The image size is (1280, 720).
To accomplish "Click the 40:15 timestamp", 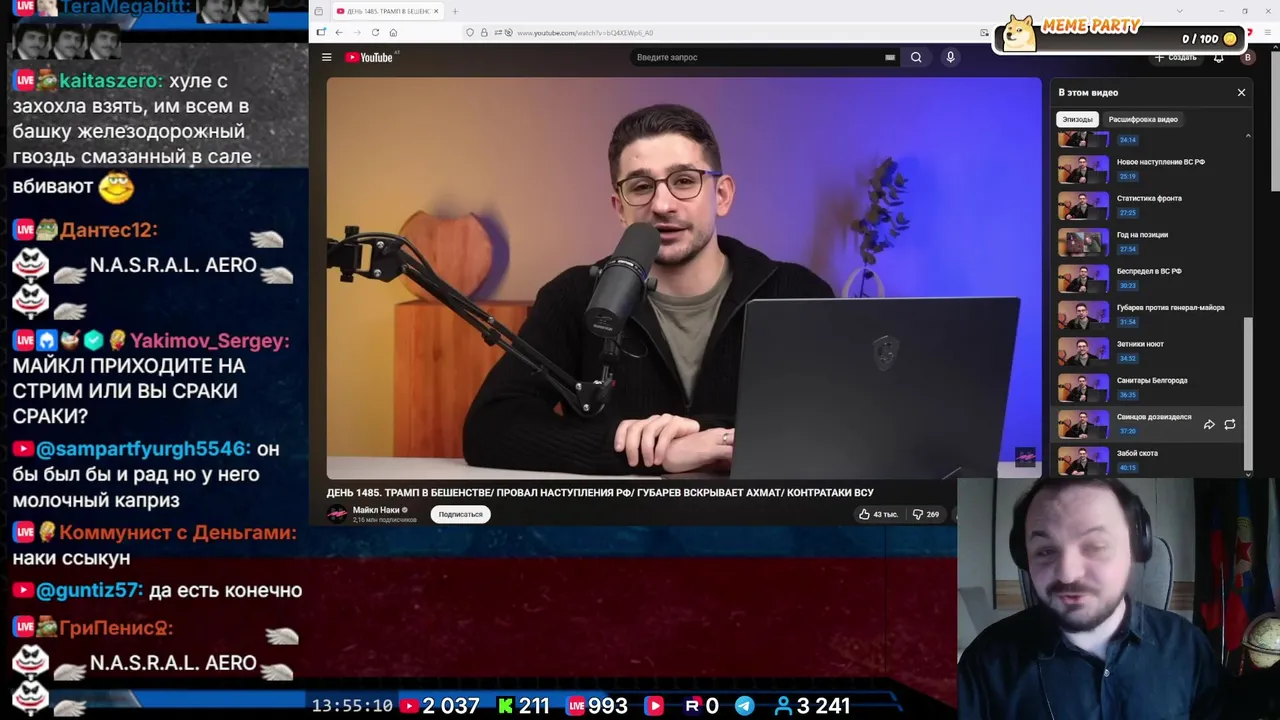I will point(1128,468).
